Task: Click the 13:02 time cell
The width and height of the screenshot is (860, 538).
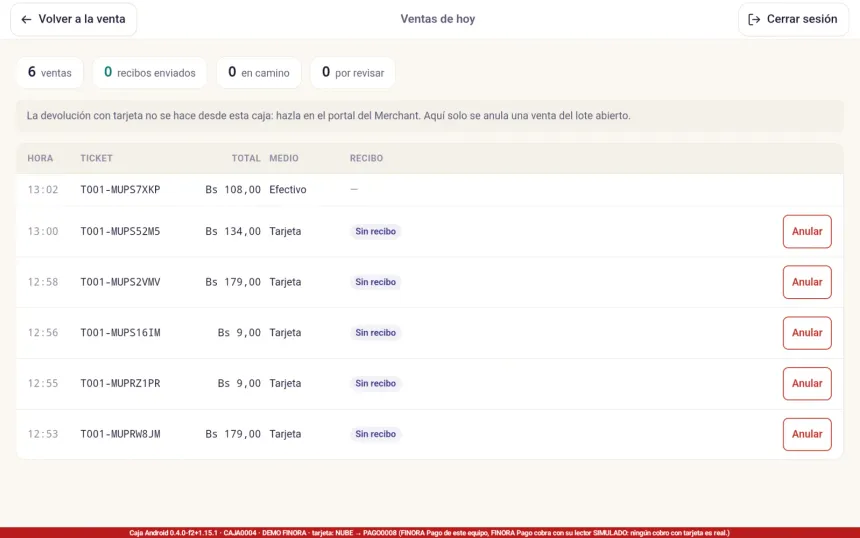Action: [x=43, y=190]
